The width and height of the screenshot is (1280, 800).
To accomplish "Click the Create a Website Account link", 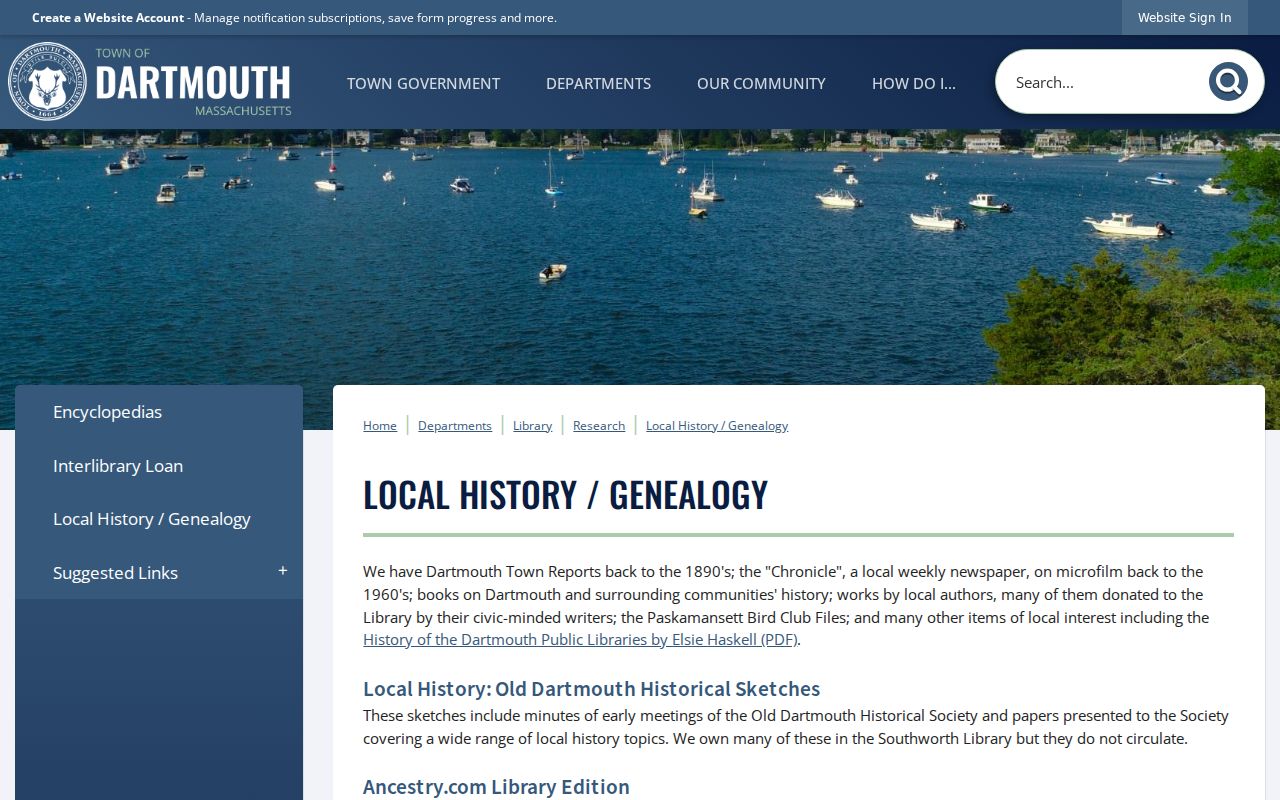I will point(108,17).
